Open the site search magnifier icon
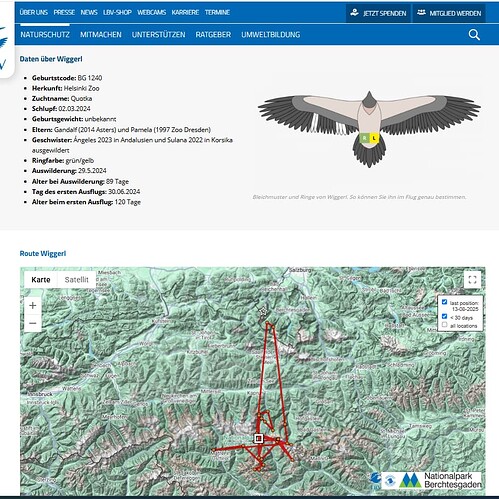The height and width of the screenshot is (499, 499). tap(474, 34)
